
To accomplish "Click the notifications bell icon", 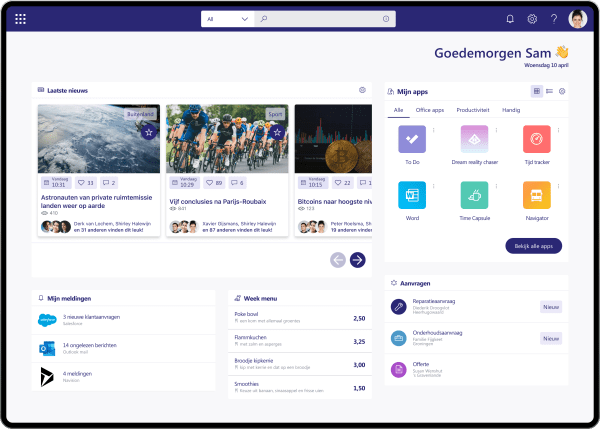I will 510,19.
